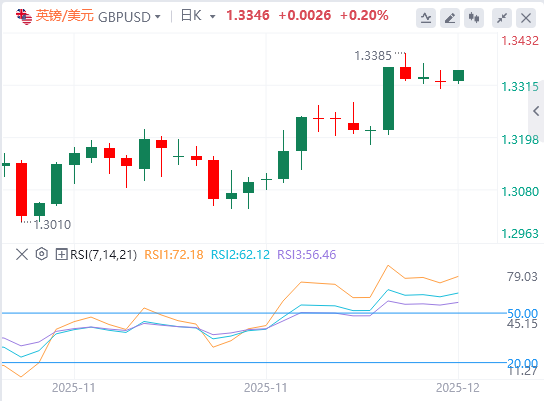Click the RSI(7,14,21) indicator title
The width and height of the screenshot is (544, 401).
coord(103,255)
